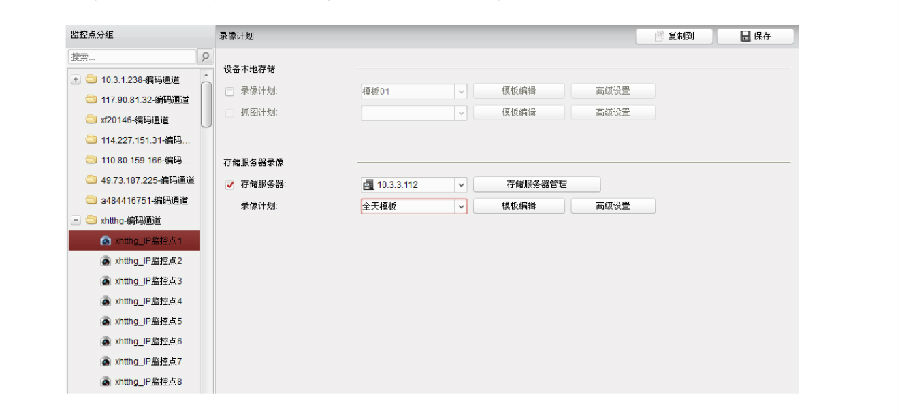
Task: Select camera xhtthg_IP监控点2
Action: pos(148,261)
